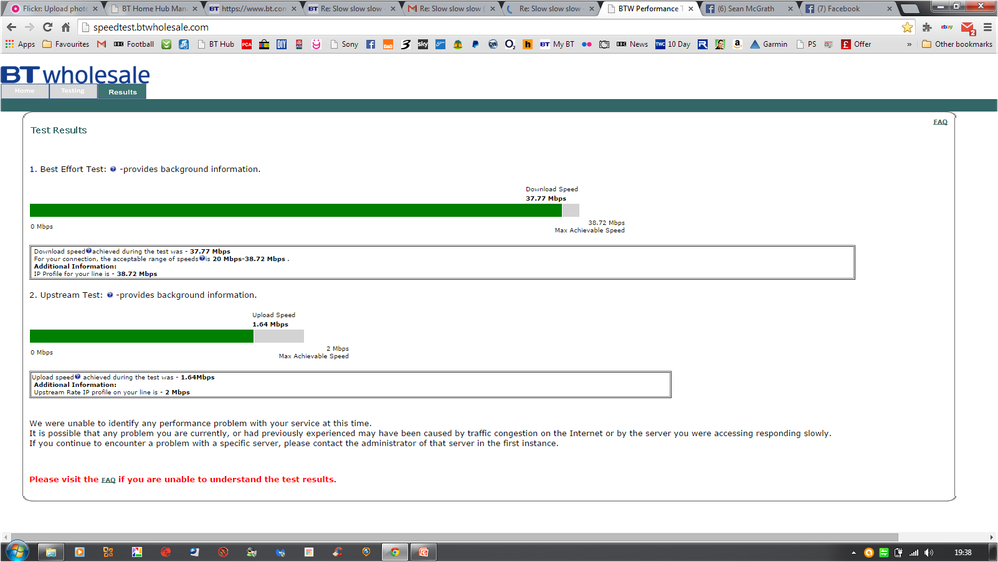Open the puzzle piece extension icon
This screenshot has width=998, height=562.
tap(927, 27)
